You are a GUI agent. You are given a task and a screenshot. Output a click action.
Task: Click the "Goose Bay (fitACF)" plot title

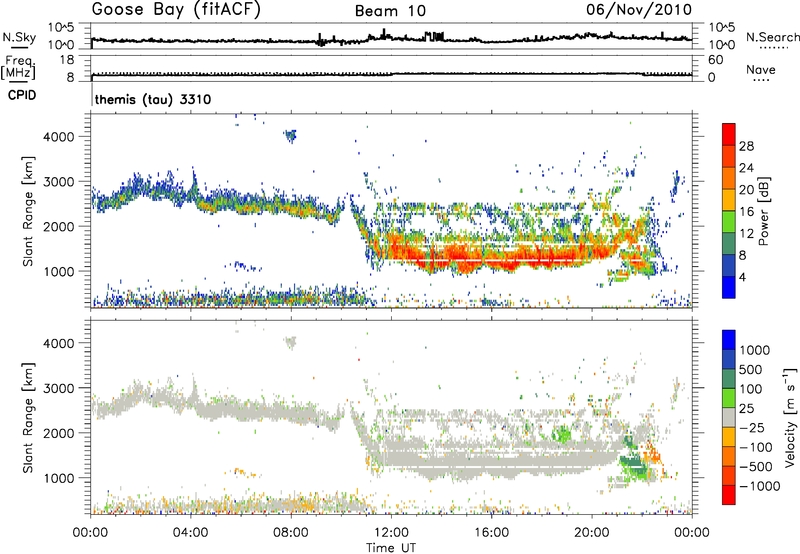pos(176,9)
